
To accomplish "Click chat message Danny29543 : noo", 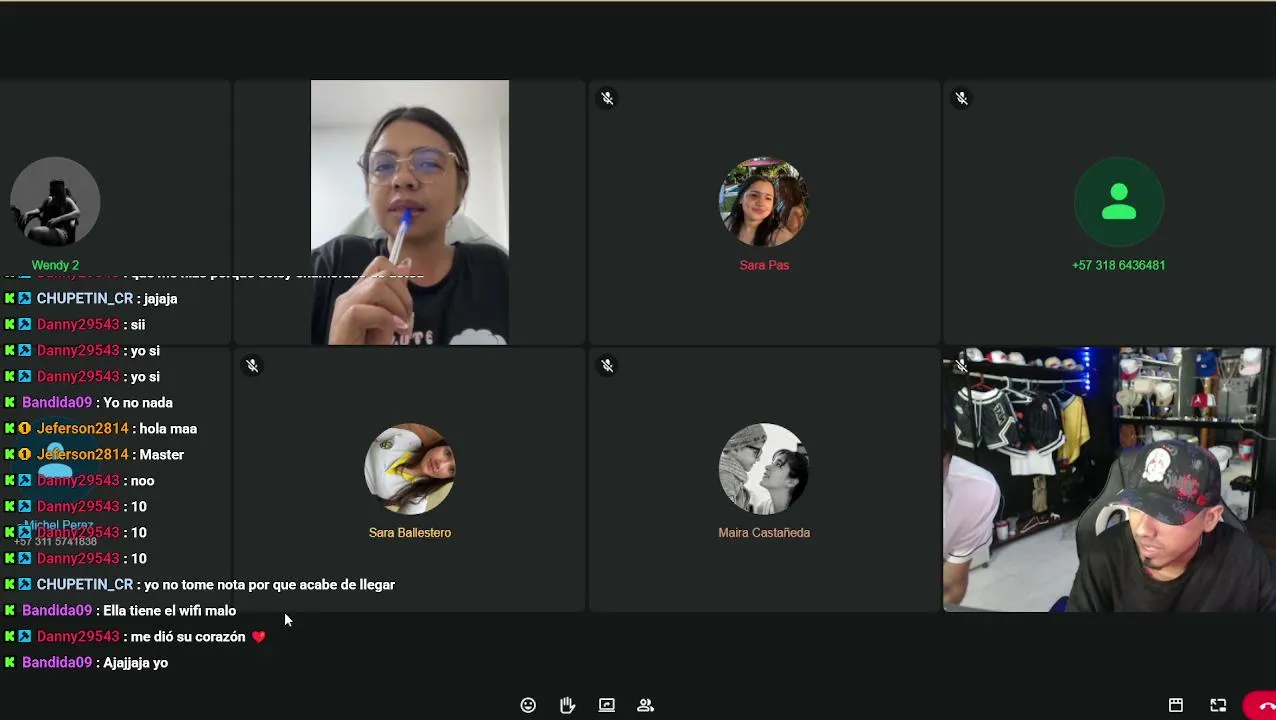I will pyautogui.click(x=80, y=480).
